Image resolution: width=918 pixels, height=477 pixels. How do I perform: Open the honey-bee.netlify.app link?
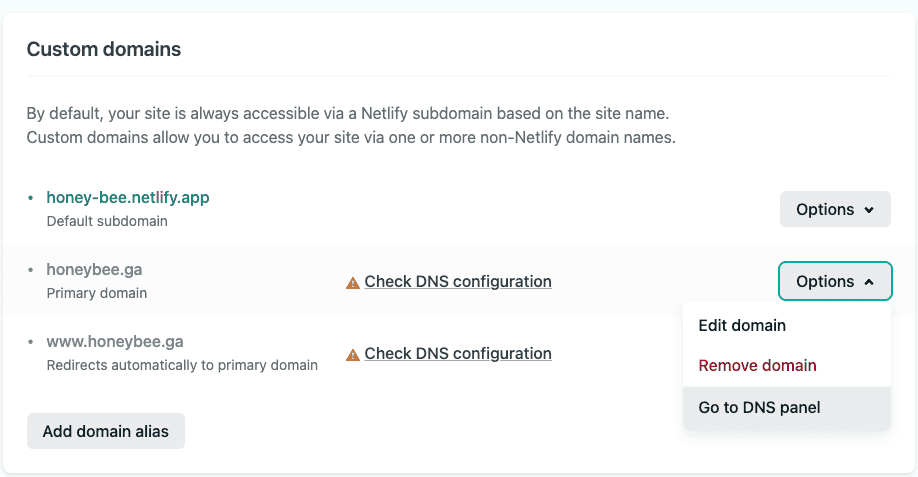(x=128, y=198)
